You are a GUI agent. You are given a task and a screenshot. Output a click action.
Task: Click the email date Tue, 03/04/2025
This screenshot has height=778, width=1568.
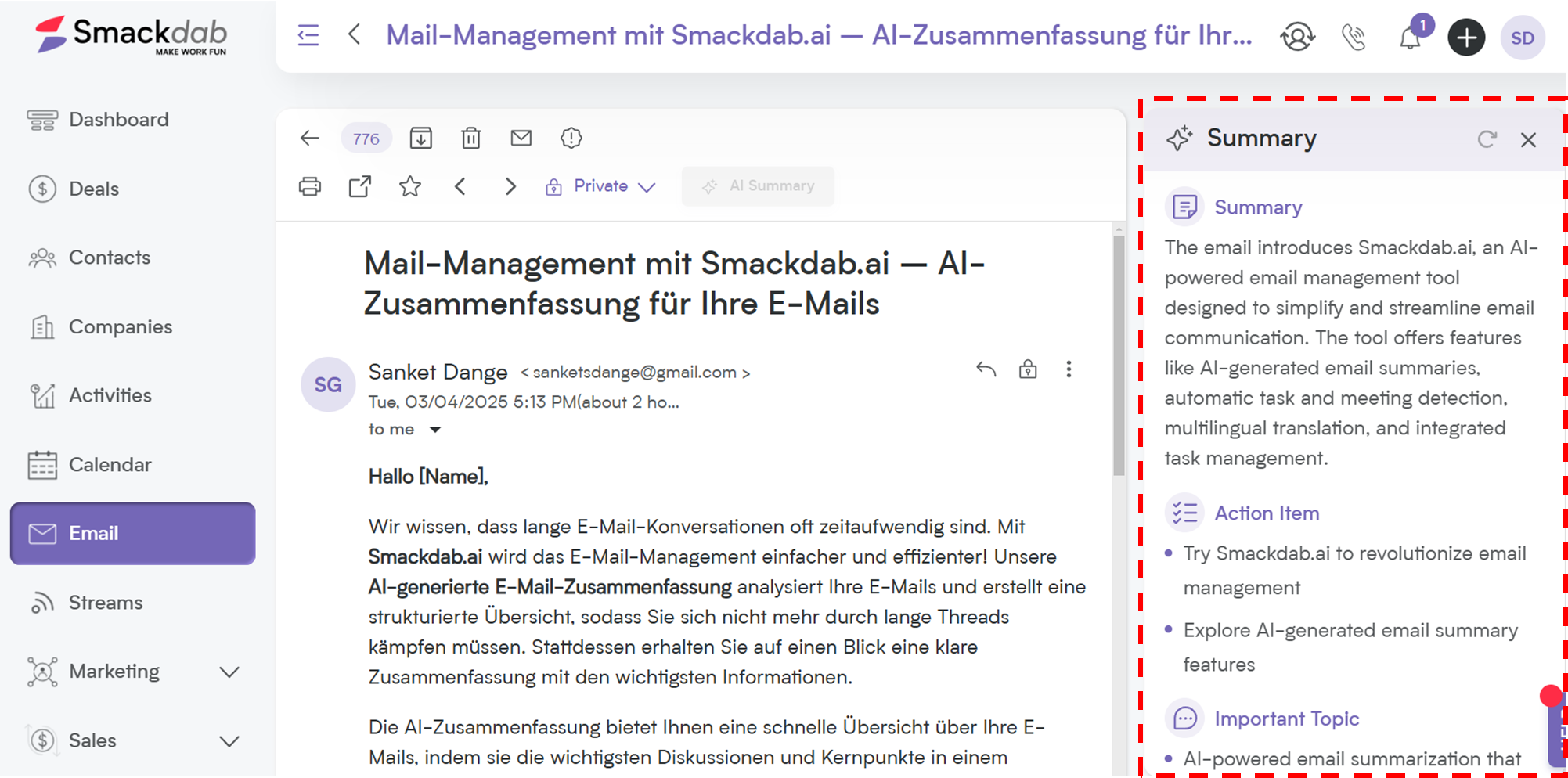point(524,402)
